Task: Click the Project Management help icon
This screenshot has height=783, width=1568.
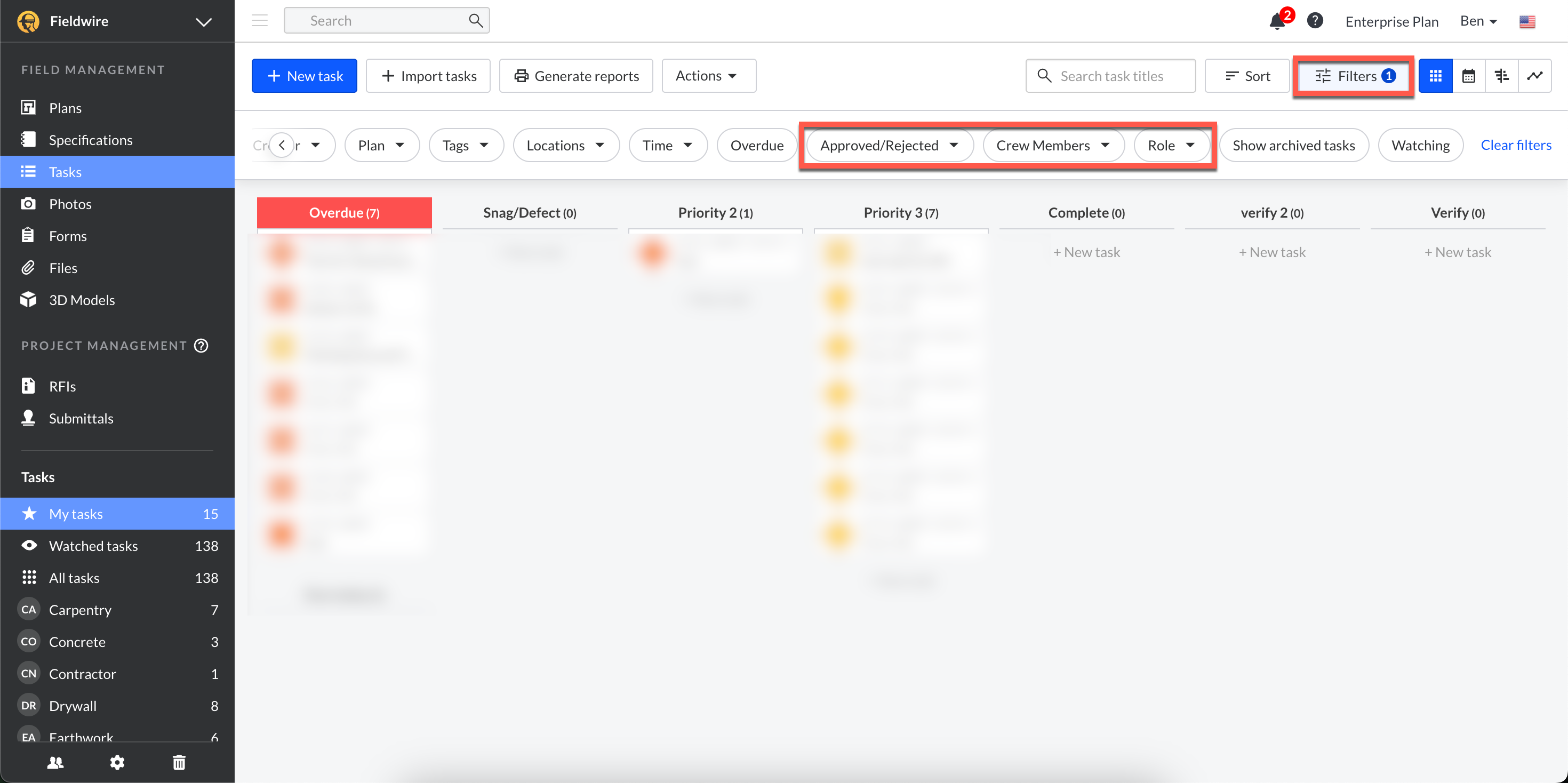Action: 201,346
